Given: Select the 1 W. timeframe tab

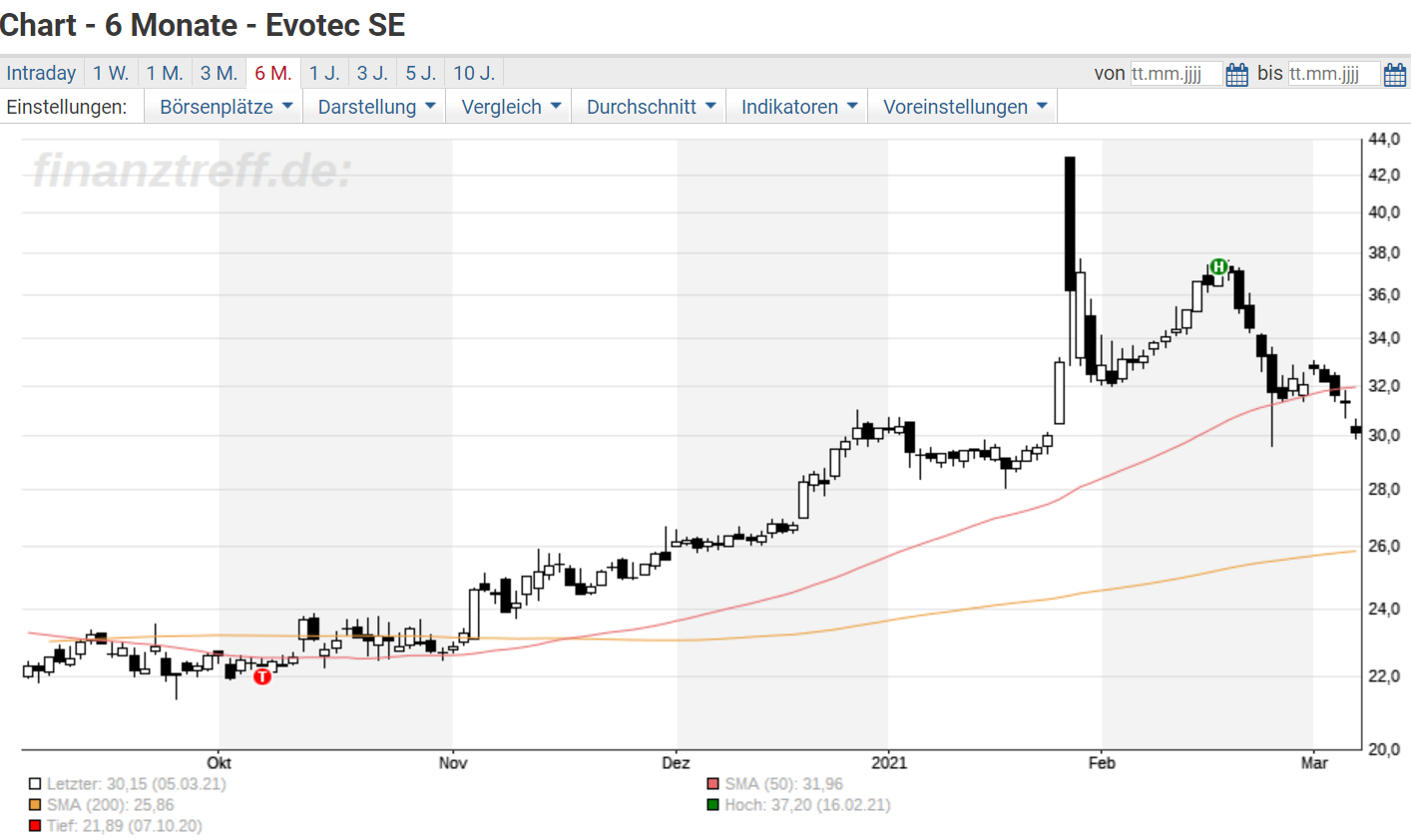Looking at the screenshot, I should pos(111,73).
